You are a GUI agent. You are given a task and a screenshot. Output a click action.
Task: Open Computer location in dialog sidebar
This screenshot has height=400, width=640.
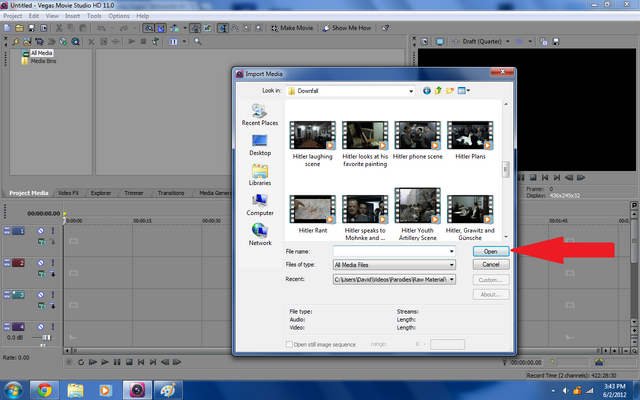pos(260,205)
